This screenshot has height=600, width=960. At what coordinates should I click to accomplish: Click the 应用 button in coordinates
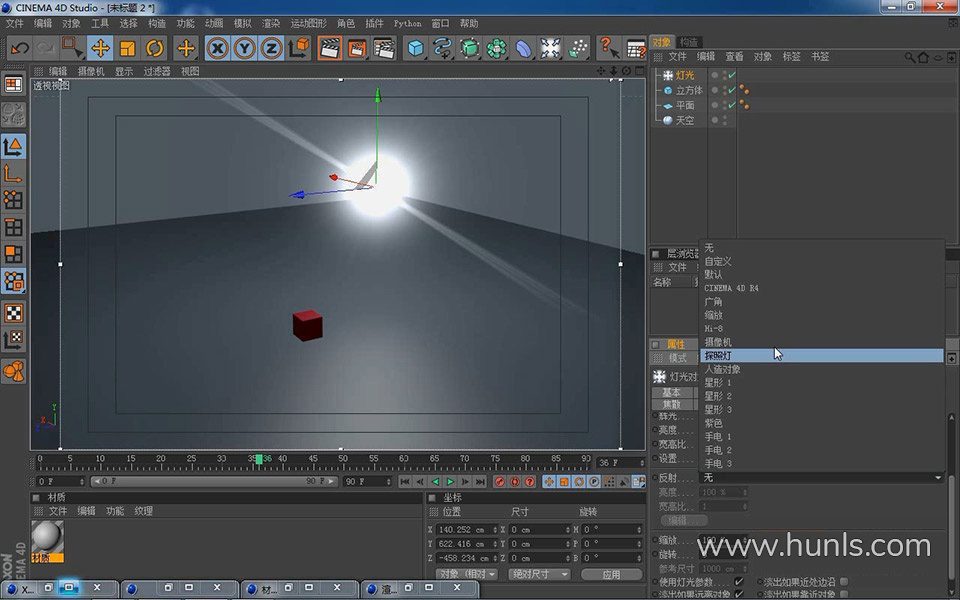[611, 575]
